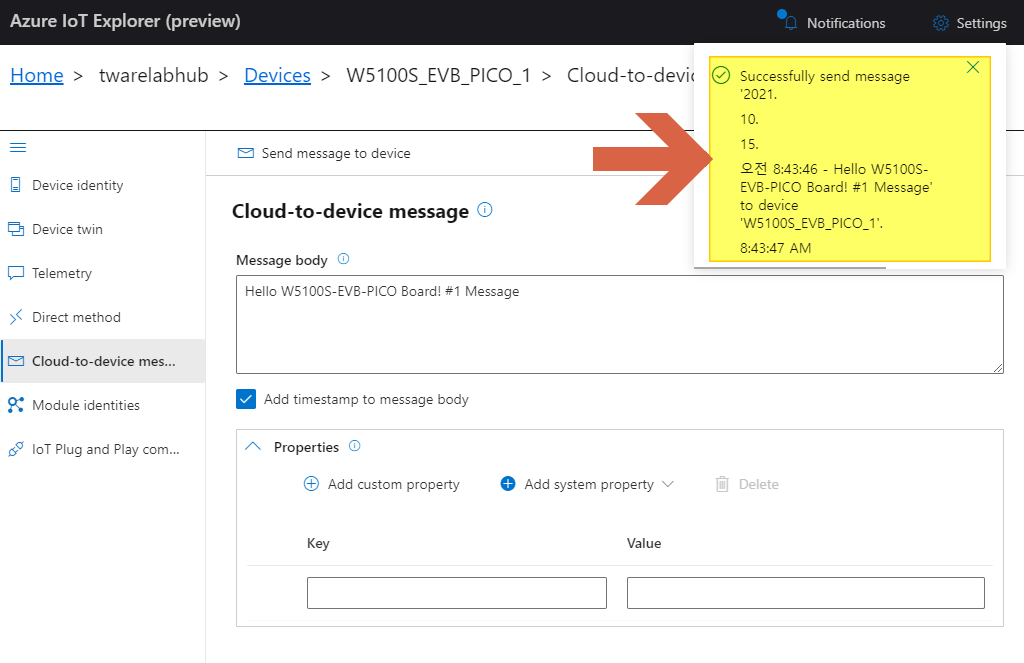Click inside the Message body text area
This screenshot has width=1024, height=663.
click(620, 324)
